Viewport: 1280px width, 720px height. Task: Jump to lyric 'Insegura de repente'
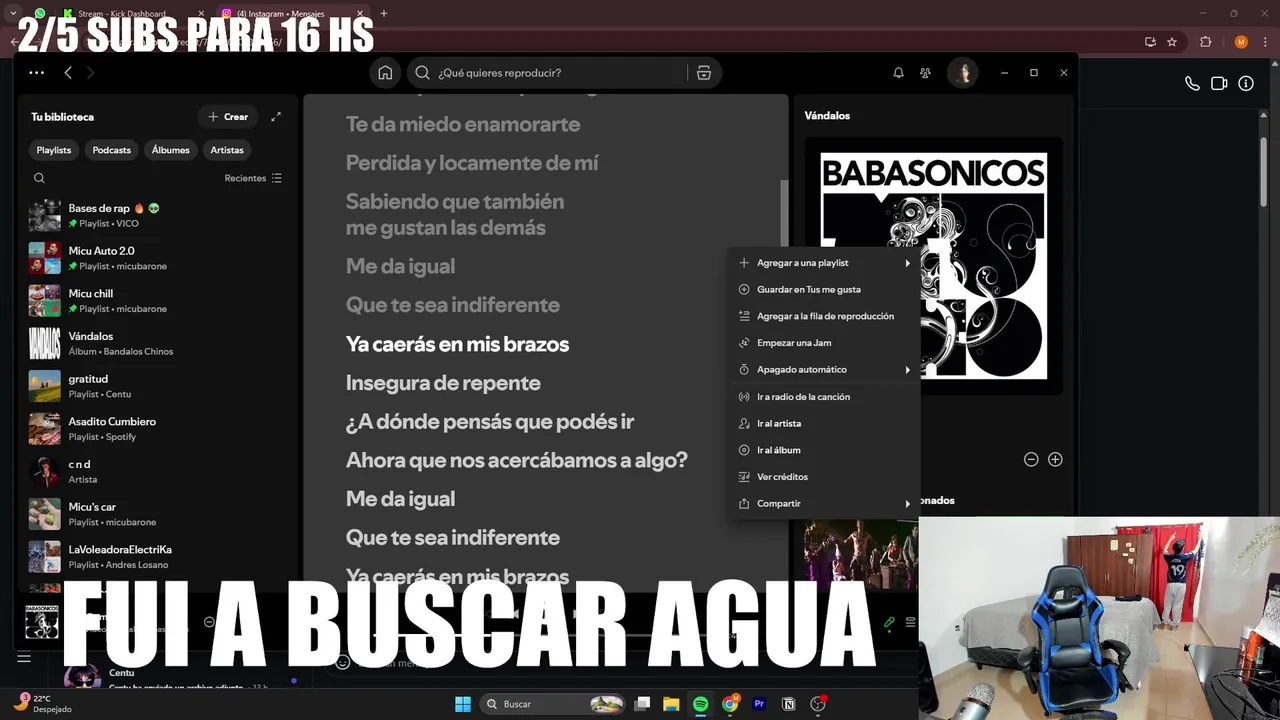[443, 383]
